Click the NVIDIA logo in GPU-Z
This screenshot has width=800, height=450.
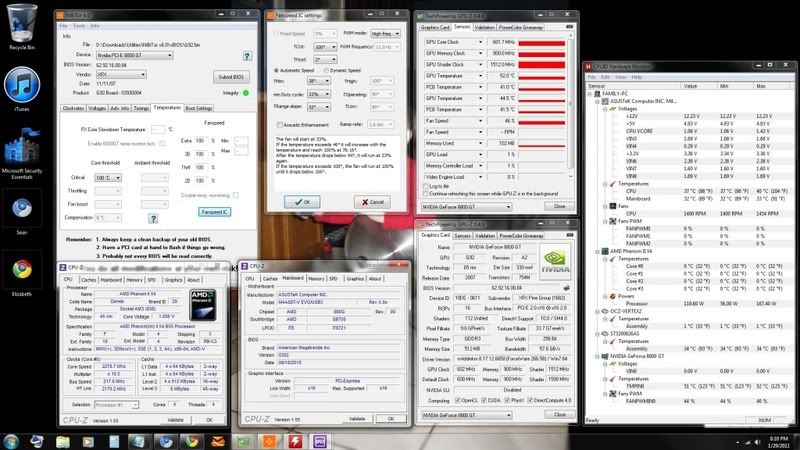click(x=555, y=262)
